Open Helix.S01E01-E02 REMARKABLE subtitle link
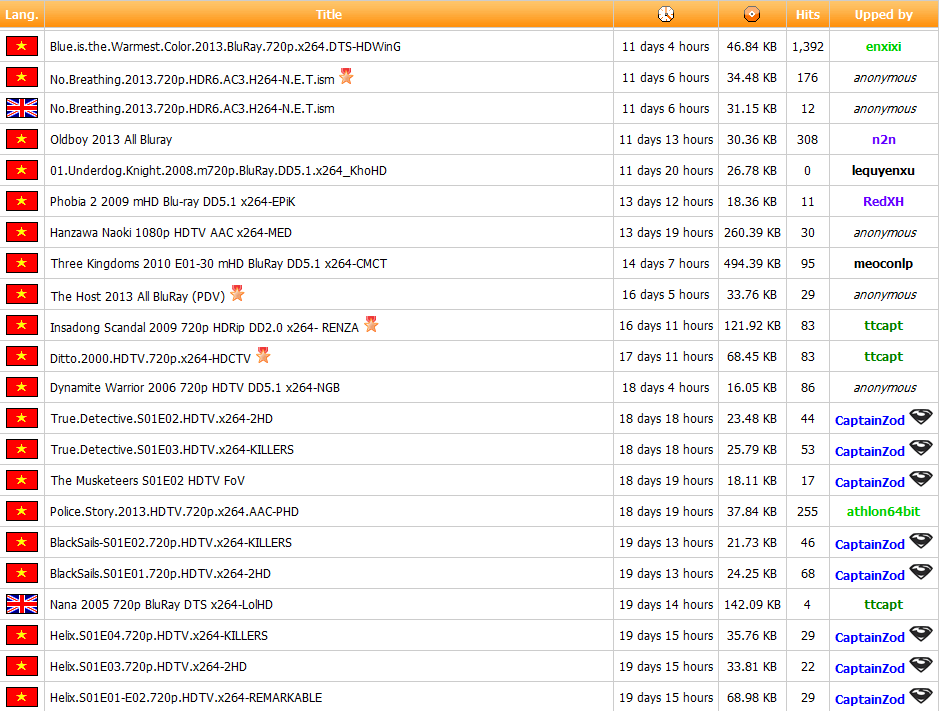The height and width of the screenshot is (711, 939). tap(186, 698)
